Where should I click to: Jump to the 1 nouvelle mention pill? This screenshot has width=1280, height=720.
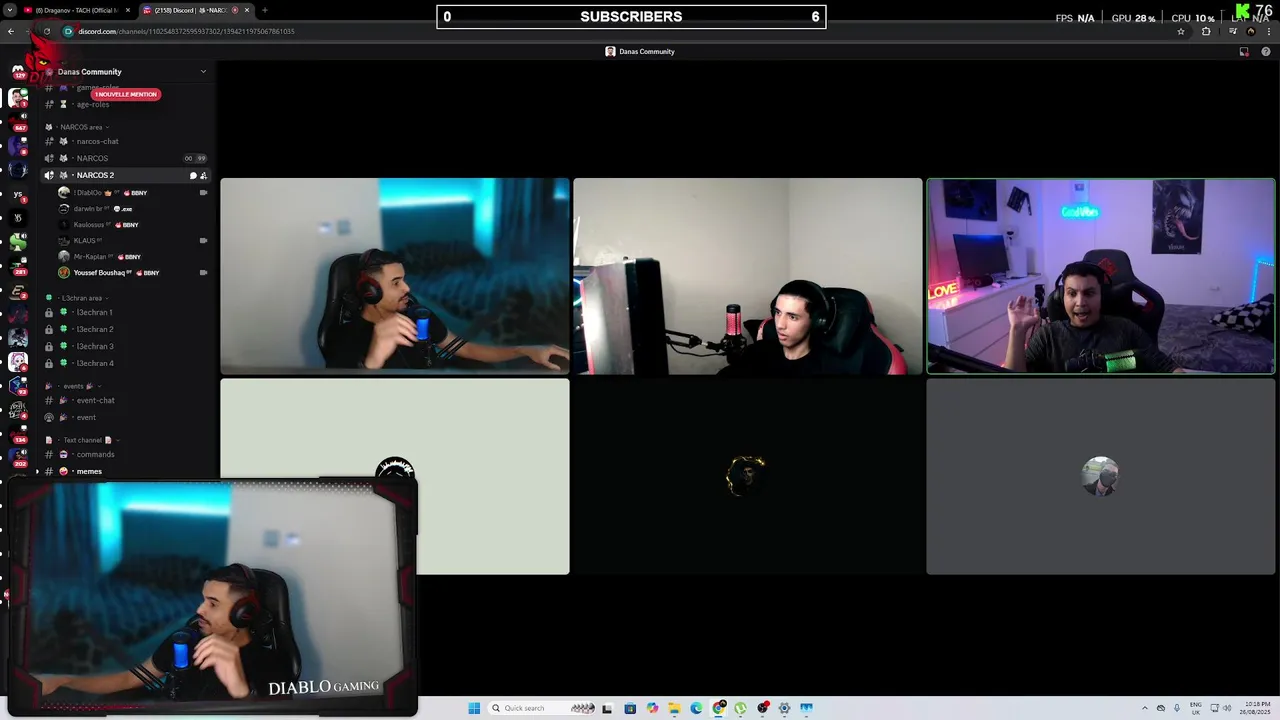(126, 94)
